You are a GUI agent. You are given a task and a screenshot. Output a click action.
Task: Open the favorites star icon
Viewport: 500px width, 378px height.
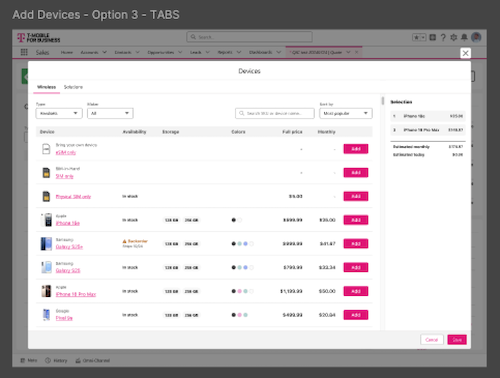click(416, 37)
